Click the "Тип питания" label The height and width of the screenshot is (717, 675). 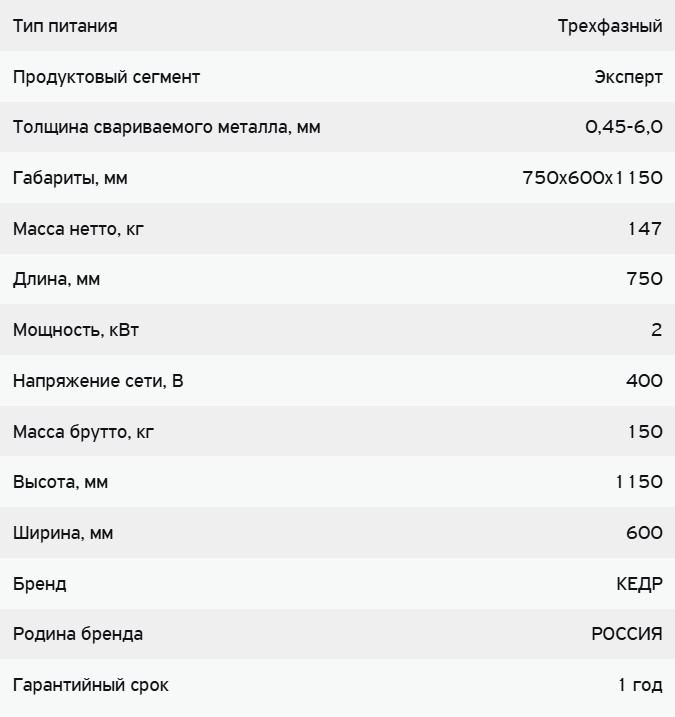coord(65,26)
